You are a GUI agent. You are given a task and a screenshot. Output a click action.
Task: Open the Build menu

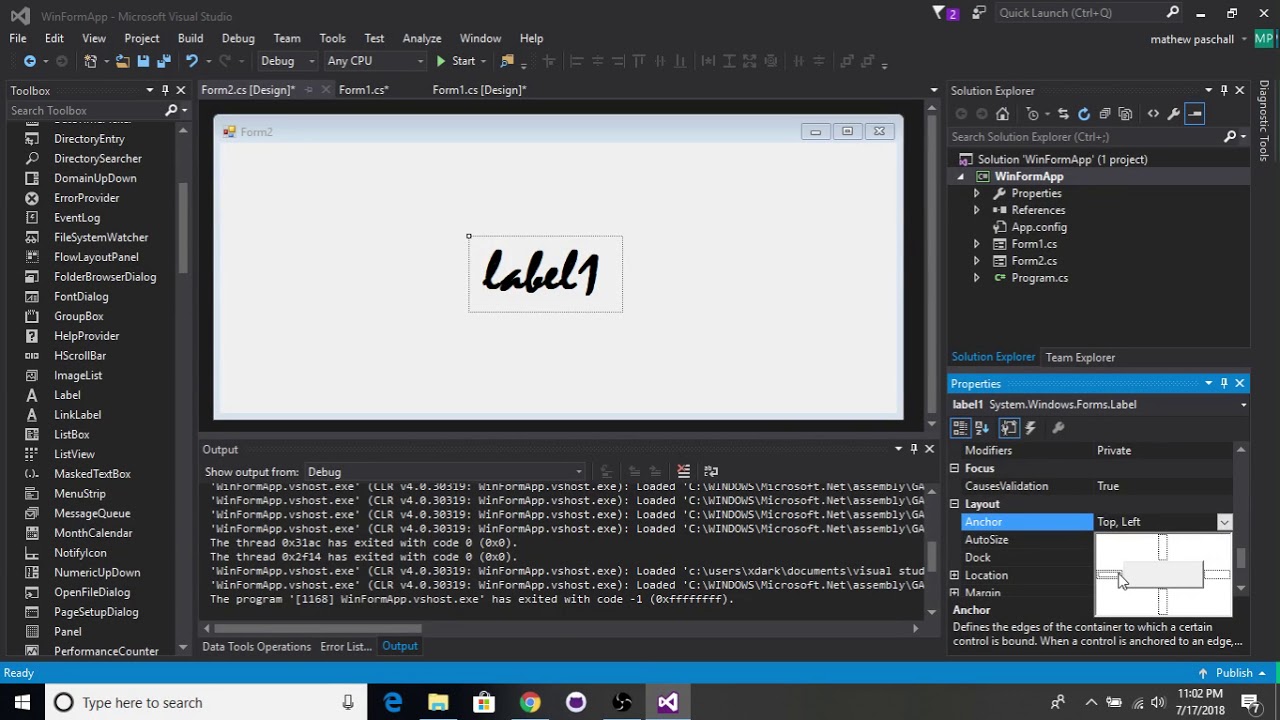pos(190,38)
